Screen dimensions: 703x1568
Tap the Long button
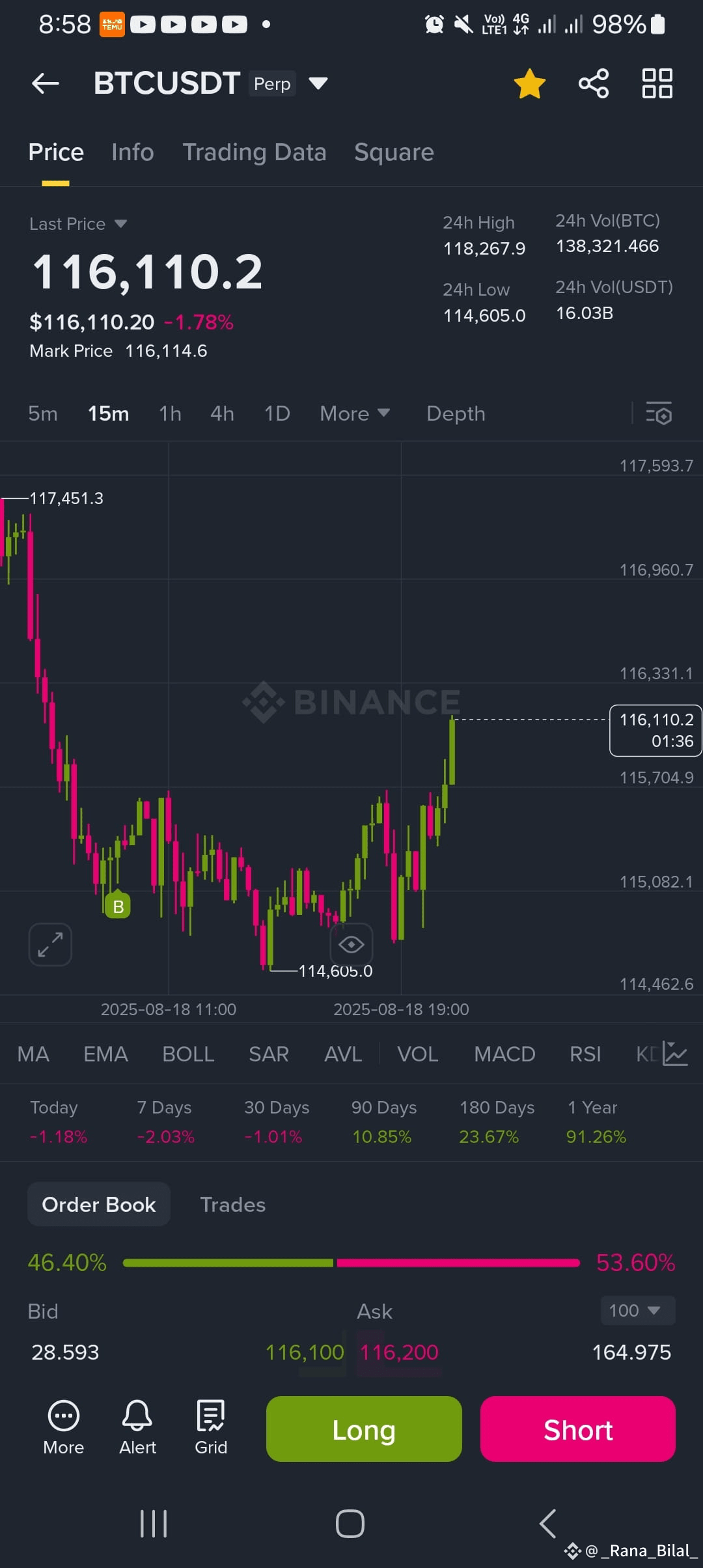364,1429
